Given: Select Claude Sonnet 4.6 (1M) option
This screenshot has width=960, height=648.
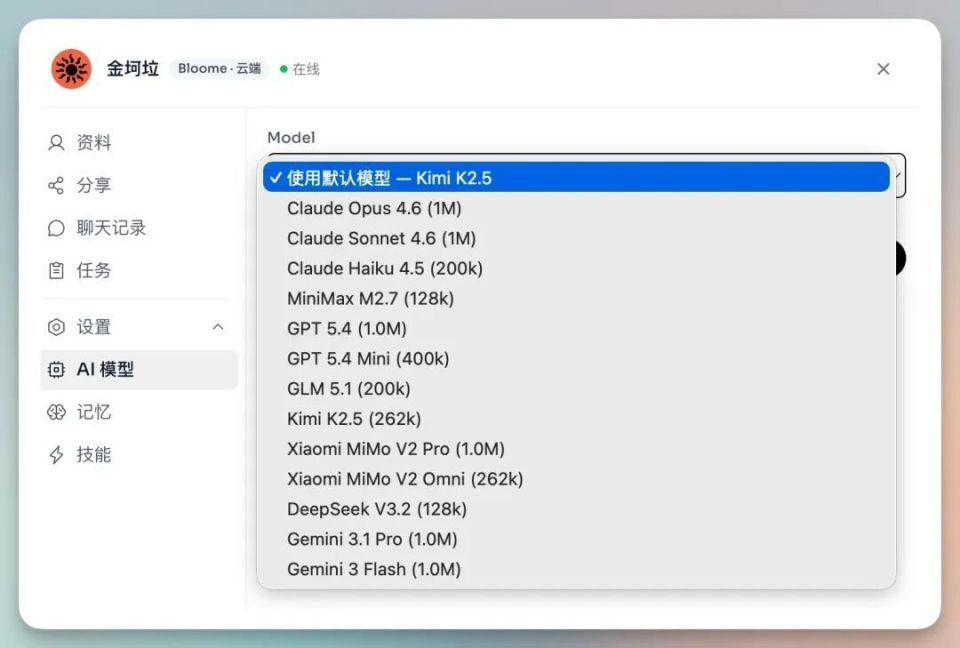Looking at the screenshot, I should (x=381, y=239).
